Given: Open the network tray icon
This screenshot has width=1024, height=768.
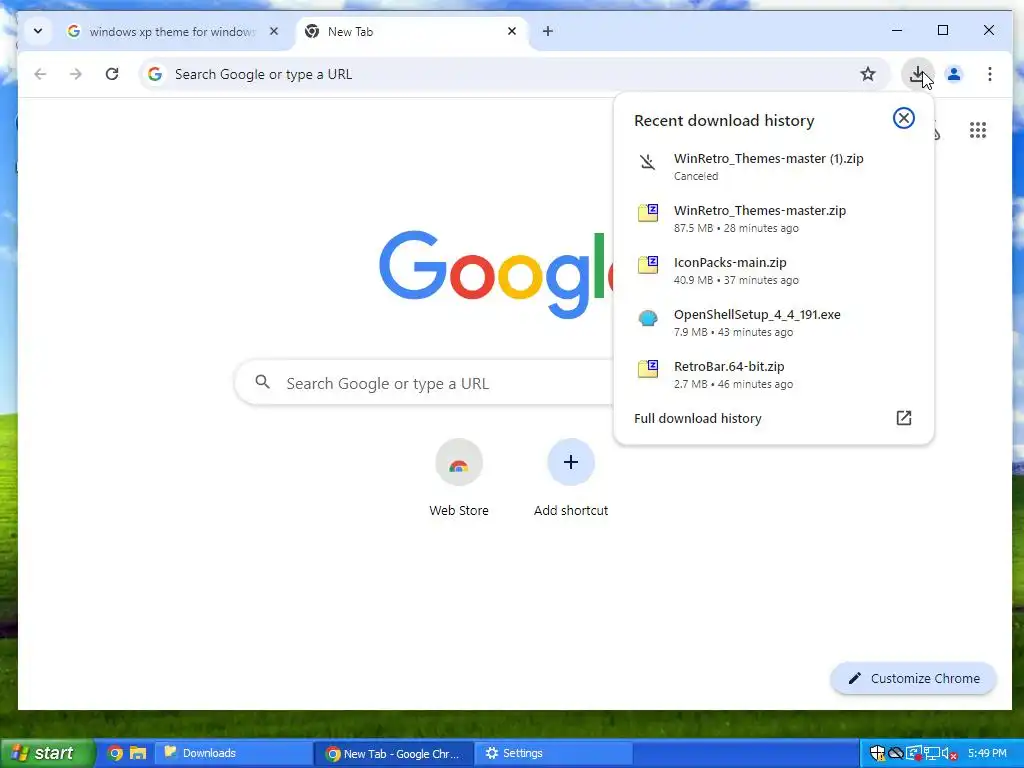Looking at the screenshot, I should coord(932,754).
